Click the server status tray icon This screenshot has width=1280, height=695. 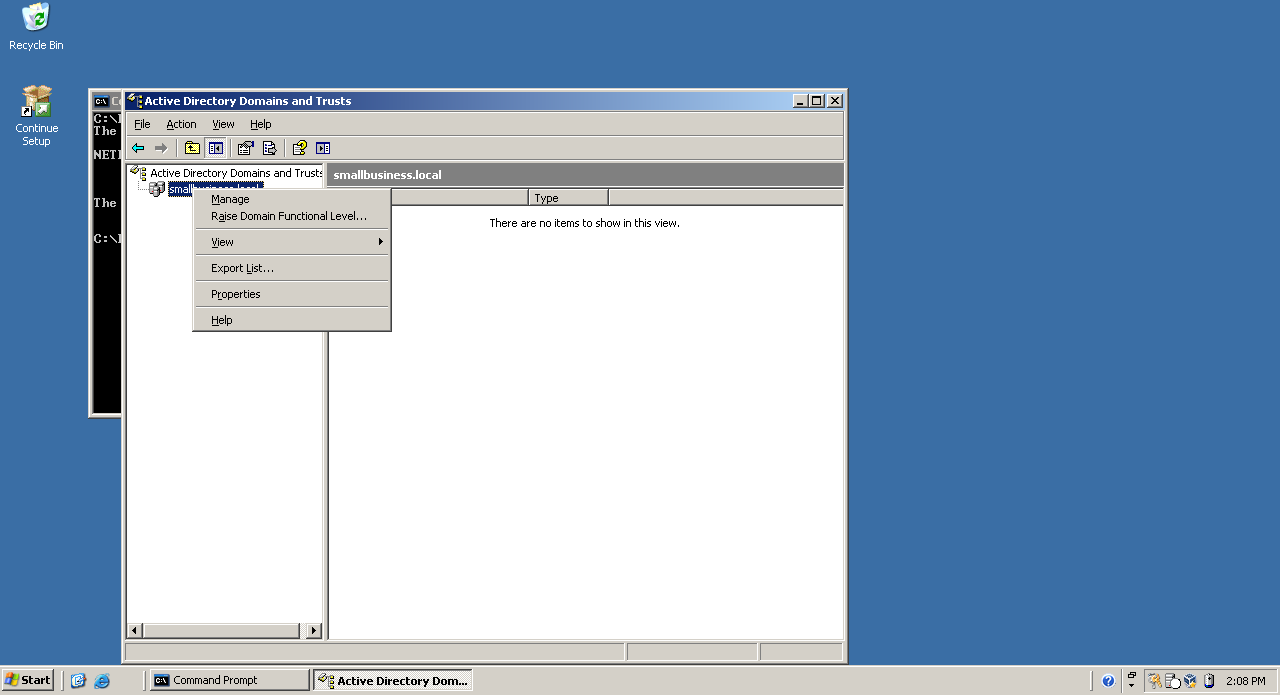tap(1173, 681)
